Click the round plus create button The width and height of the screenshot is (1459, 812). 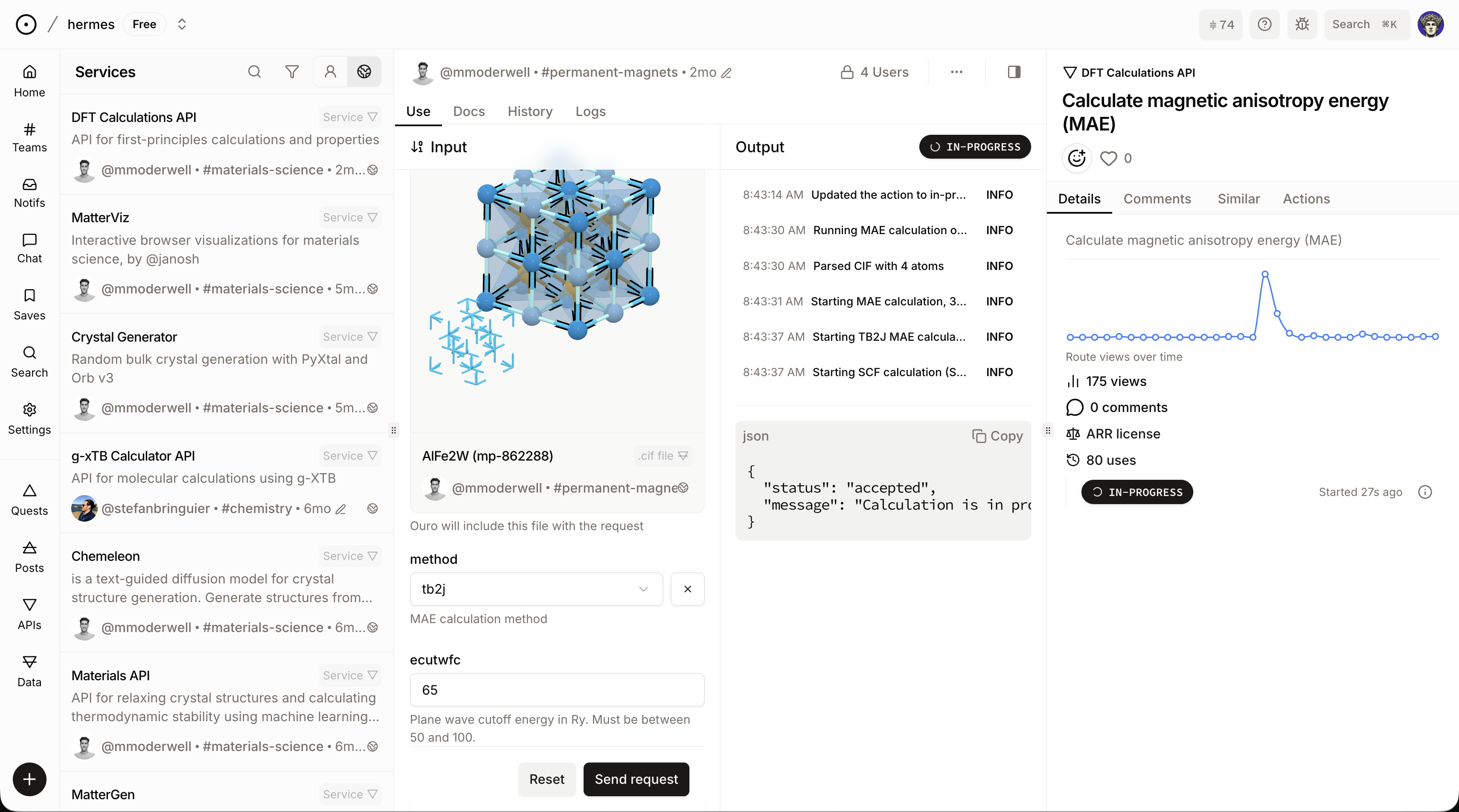[x=29, y=779]
